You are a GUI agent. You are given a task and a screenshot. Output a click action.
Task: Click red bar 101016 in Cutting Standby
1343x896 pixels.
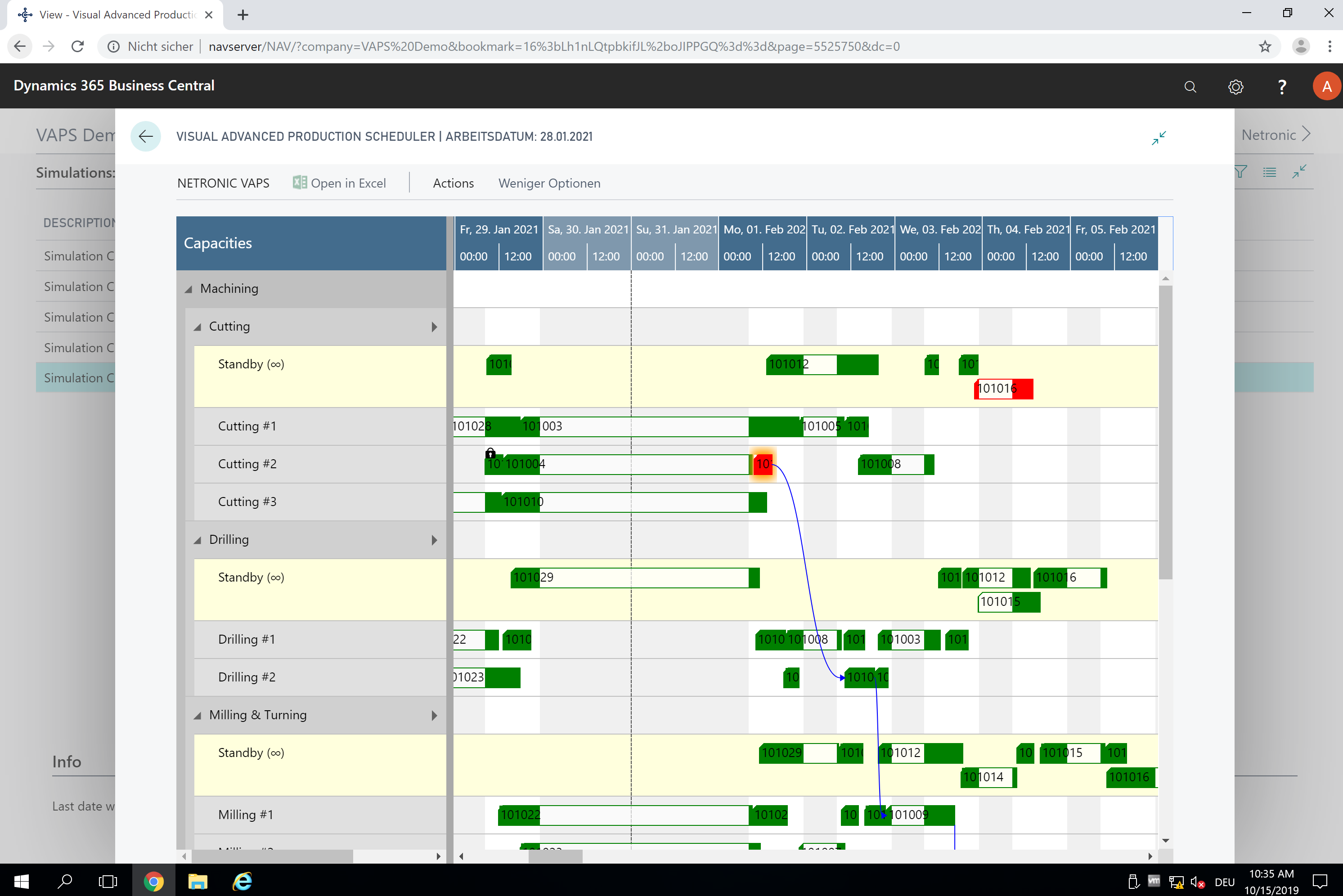1003,389
